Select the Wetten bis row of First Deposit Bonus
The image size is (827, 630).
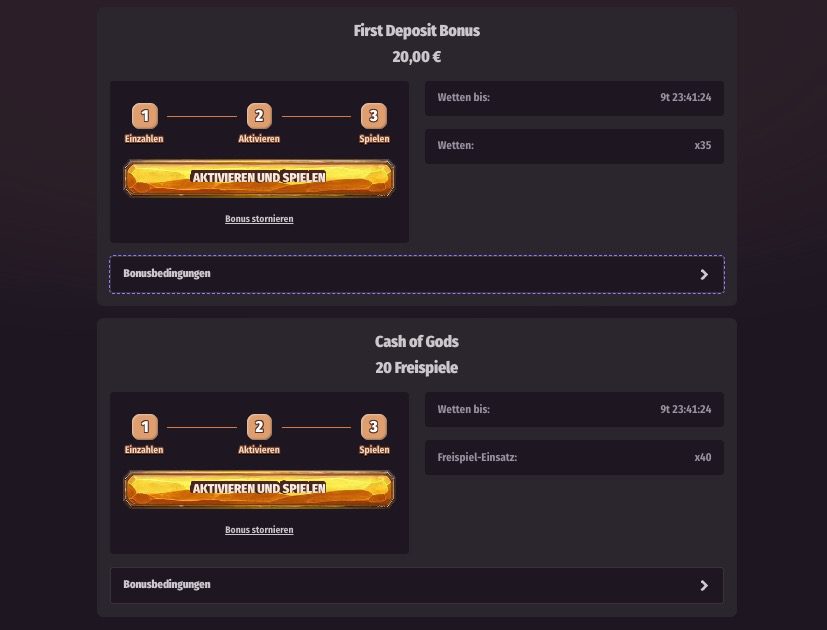pos(574,98)
